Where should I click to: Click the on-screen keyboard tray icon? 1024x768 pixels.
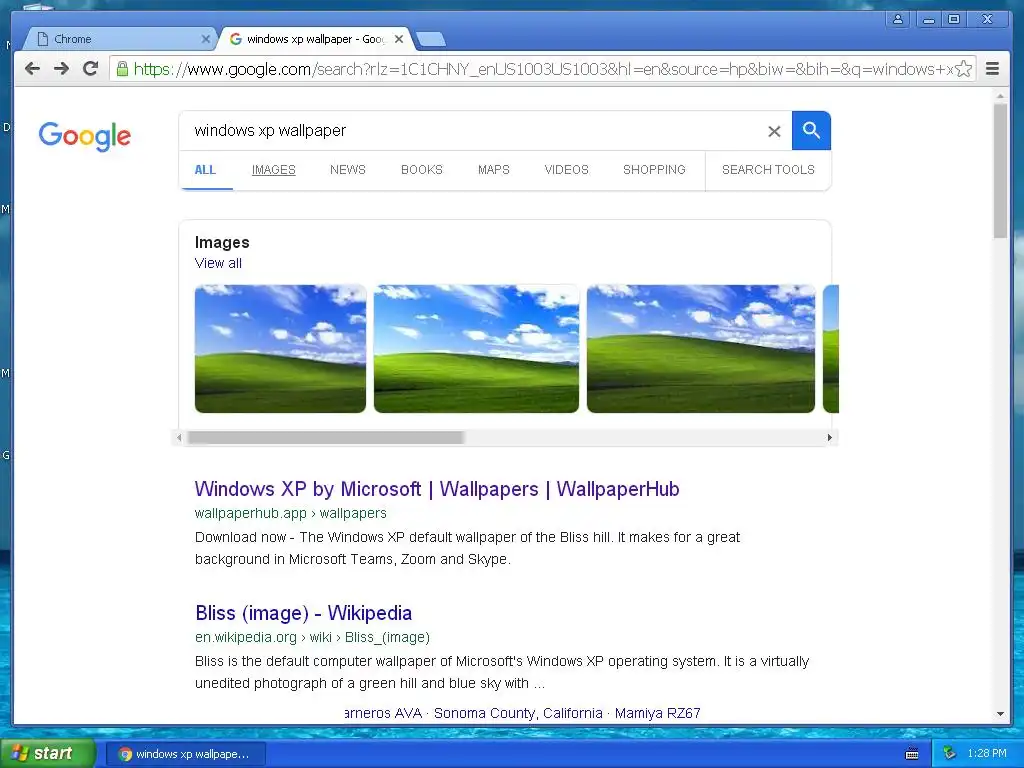click(912, 754)
